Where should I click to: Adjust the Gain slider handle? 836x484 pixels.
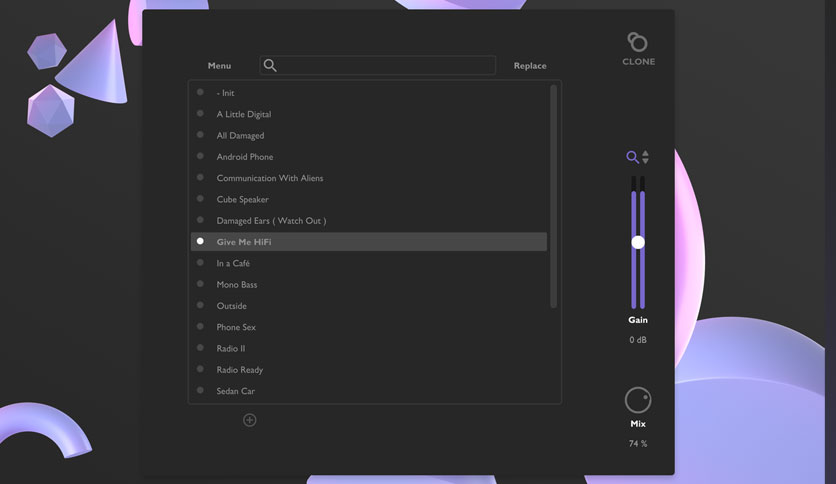click(638, 242)
